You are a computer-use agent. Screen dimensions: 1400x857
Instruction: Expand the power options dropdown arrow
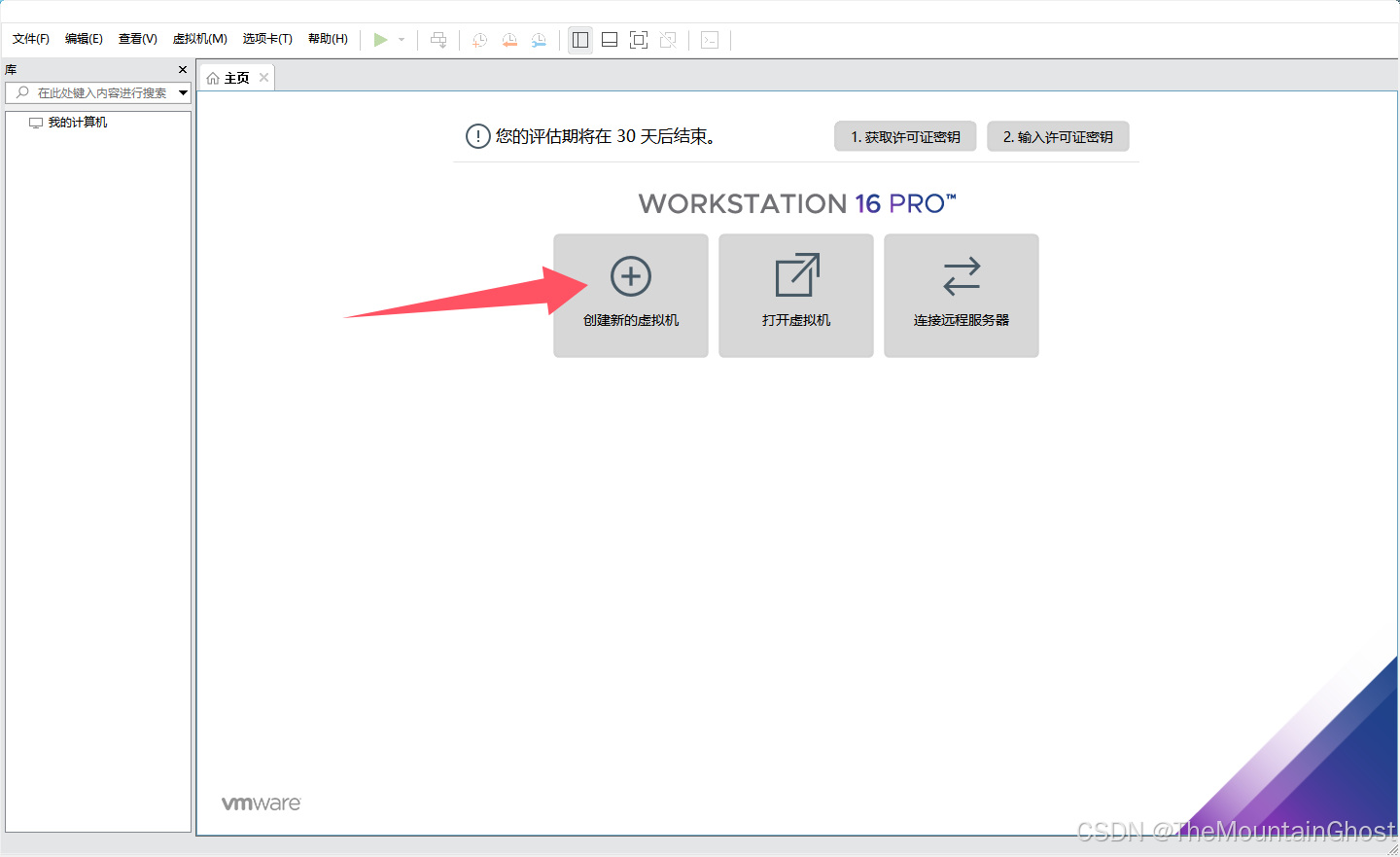pos(402,40)
